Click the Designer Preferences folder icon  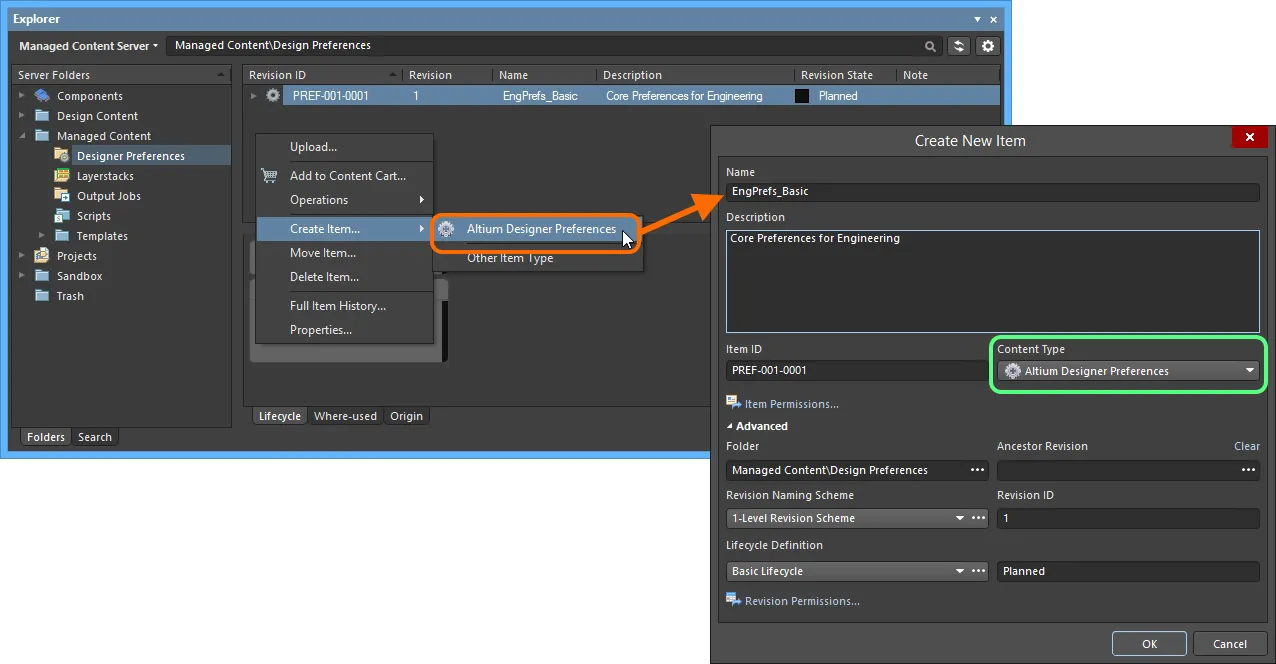[62, 156]
